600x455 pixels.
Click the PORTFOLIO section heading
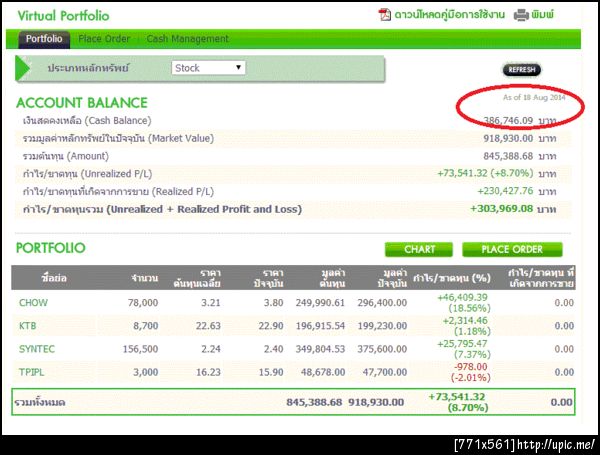pyautogui.click(x=51, y=248)
